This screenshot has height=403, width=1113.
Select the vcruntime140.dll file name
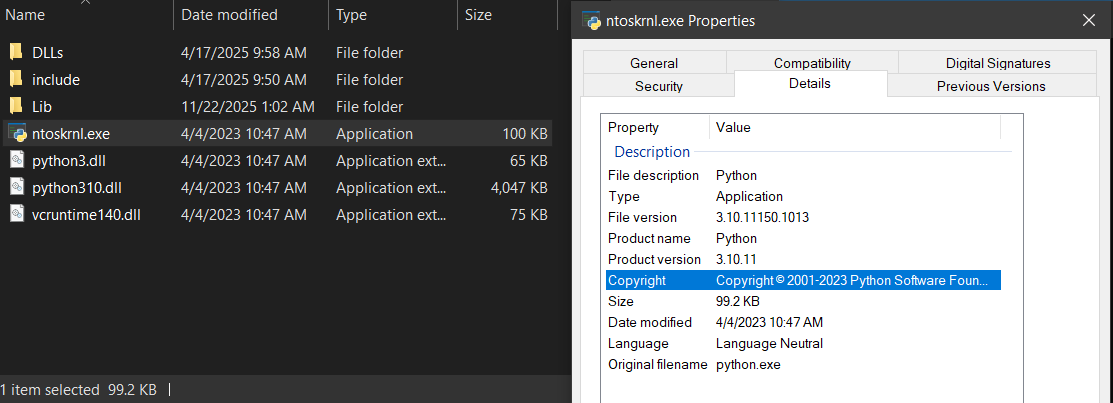tap(86, 214)
